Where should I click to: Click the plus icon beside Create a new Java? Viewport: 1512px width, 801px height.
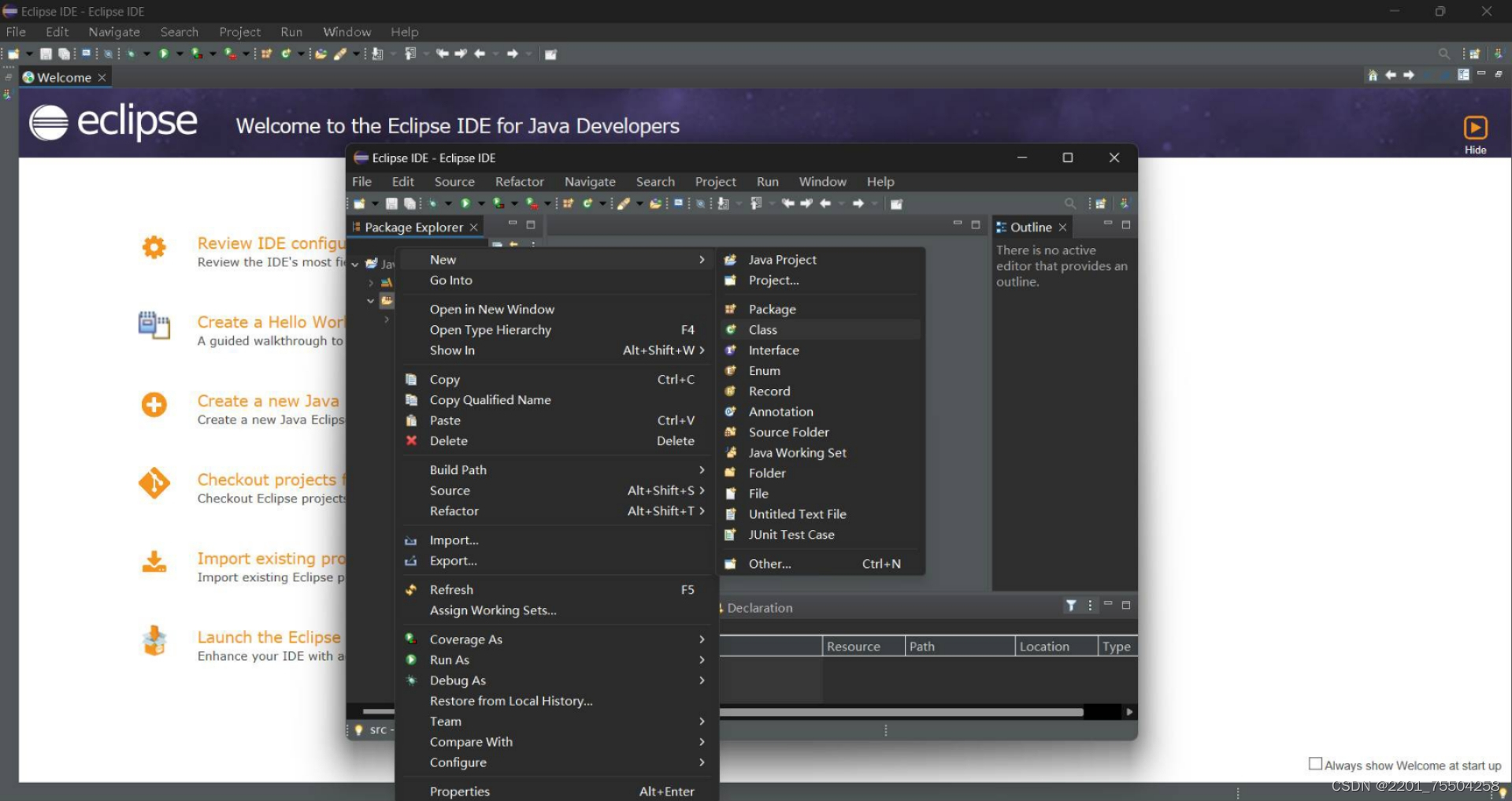(154, 405)
